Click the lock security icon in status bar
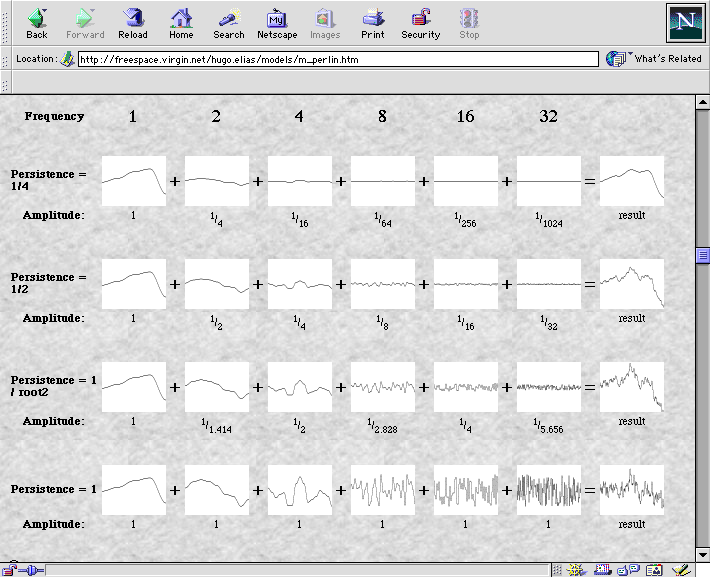710x577 pixels. tap(10, 569)
